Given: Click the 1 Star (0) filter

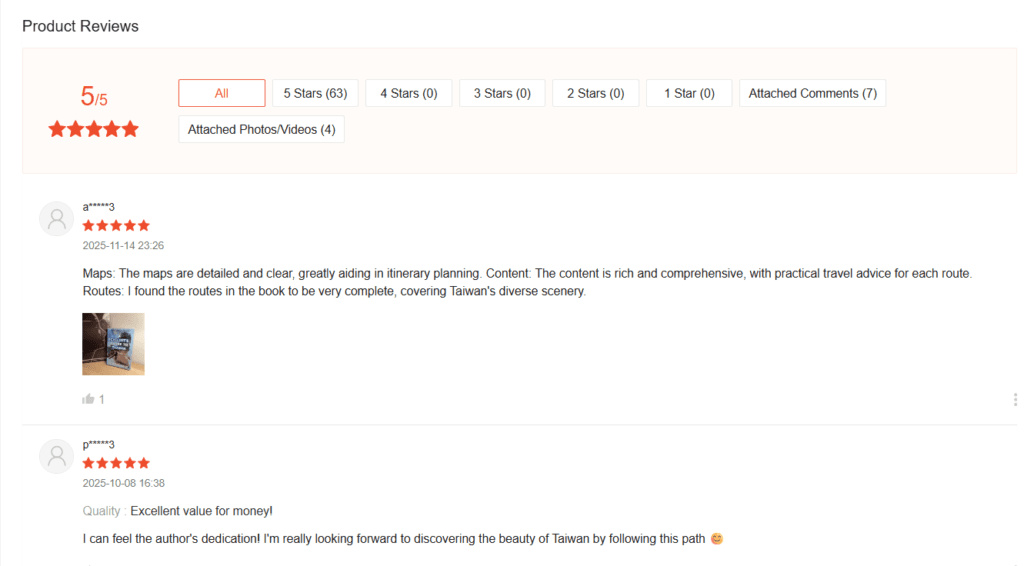Looking at the screenshot, I should [x=688, y=93].
